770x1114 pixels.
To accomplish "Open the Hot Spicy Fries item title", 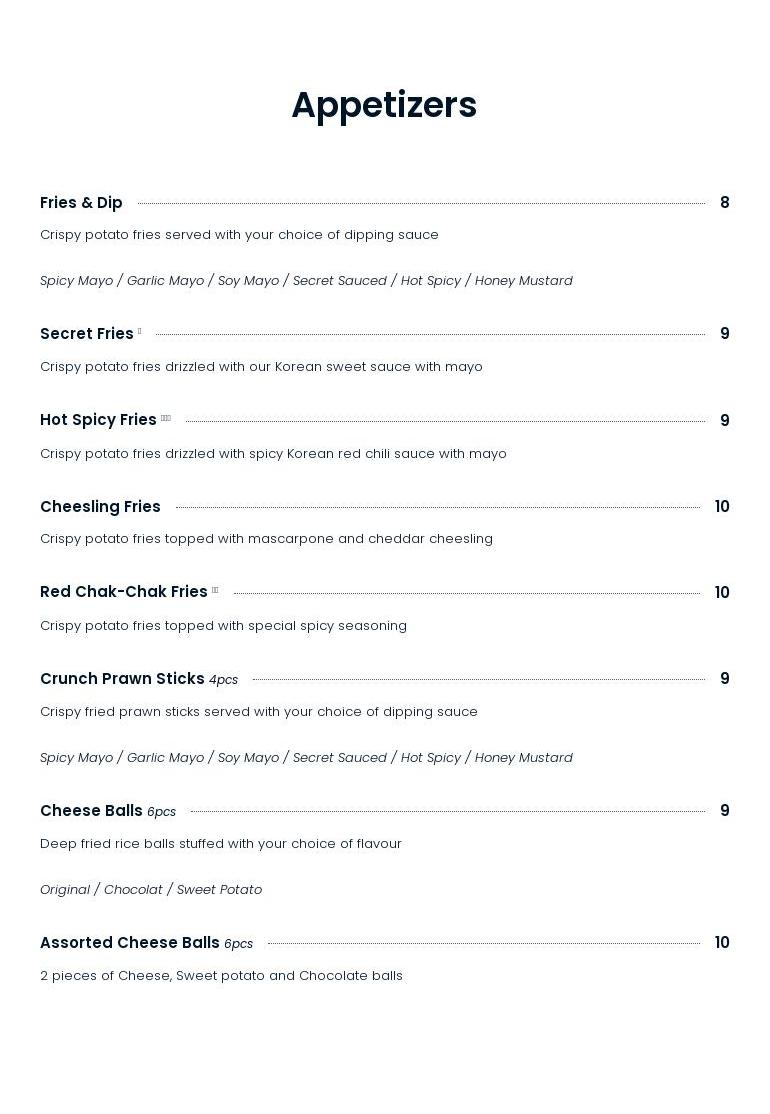I will point(98,420).
